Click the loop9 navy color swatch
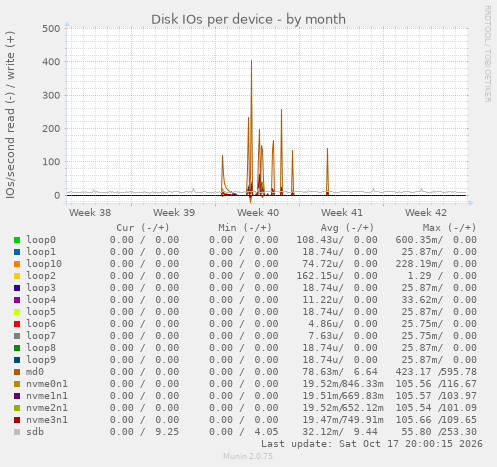 [x=17, y=360]
